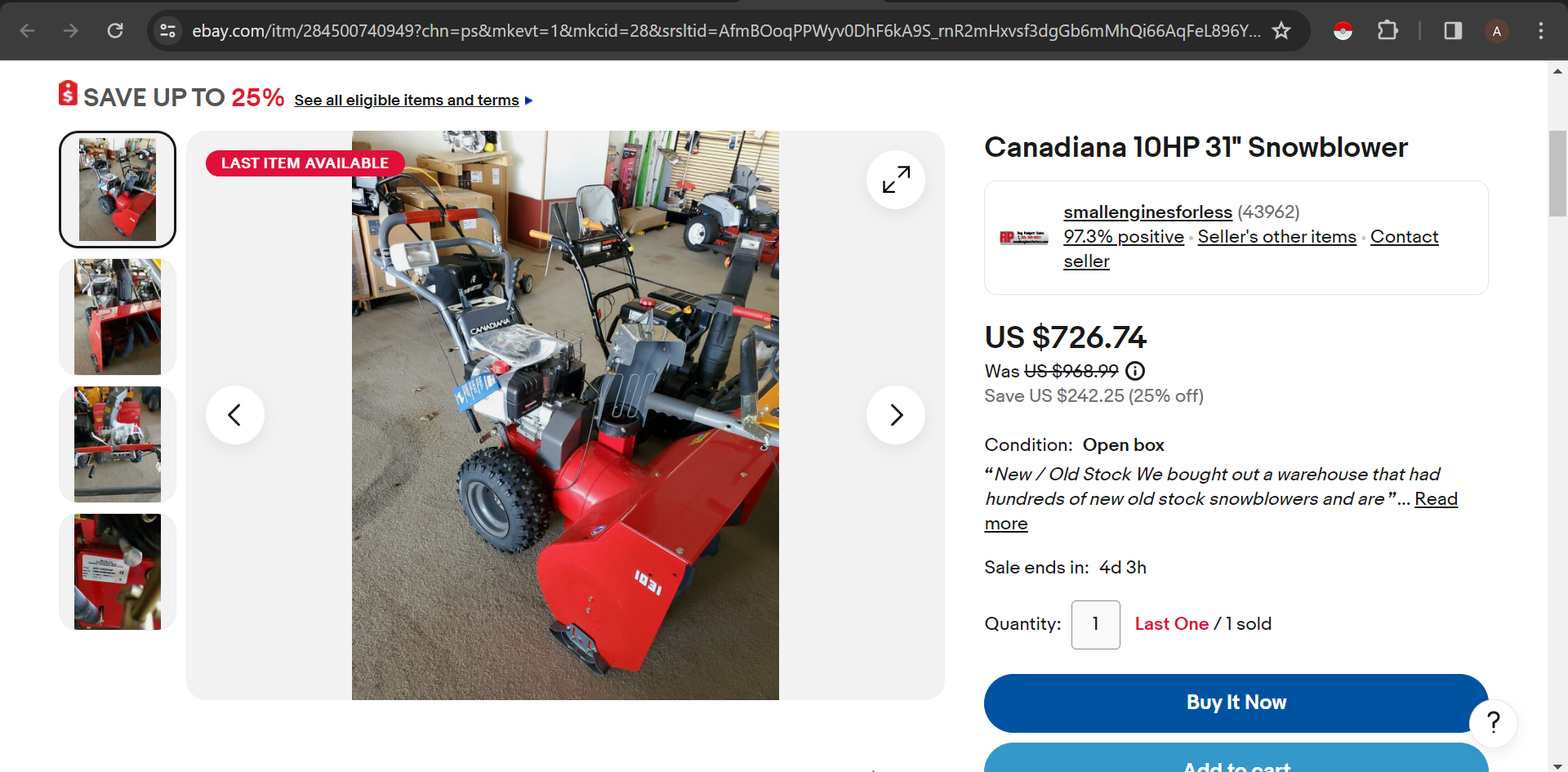
Task: Expand the Read more condition description
Action: [x=1221, y=511]
